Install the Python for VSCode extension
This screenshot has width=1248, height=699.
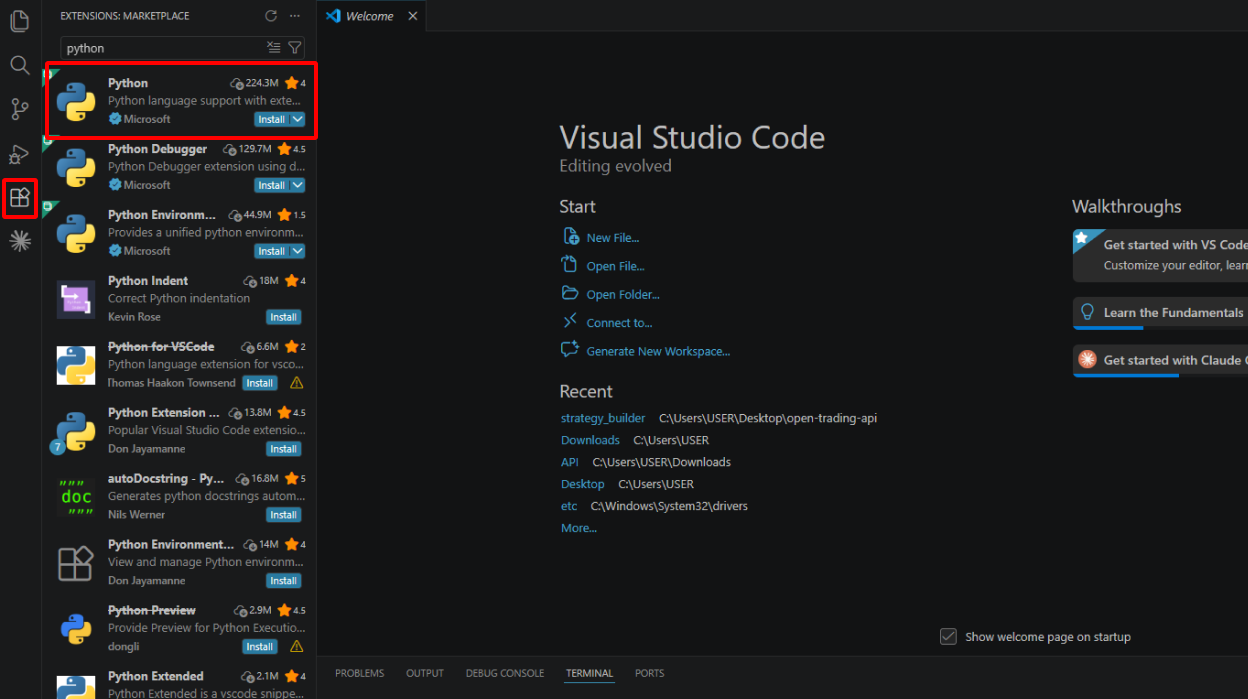pos(260,383)
